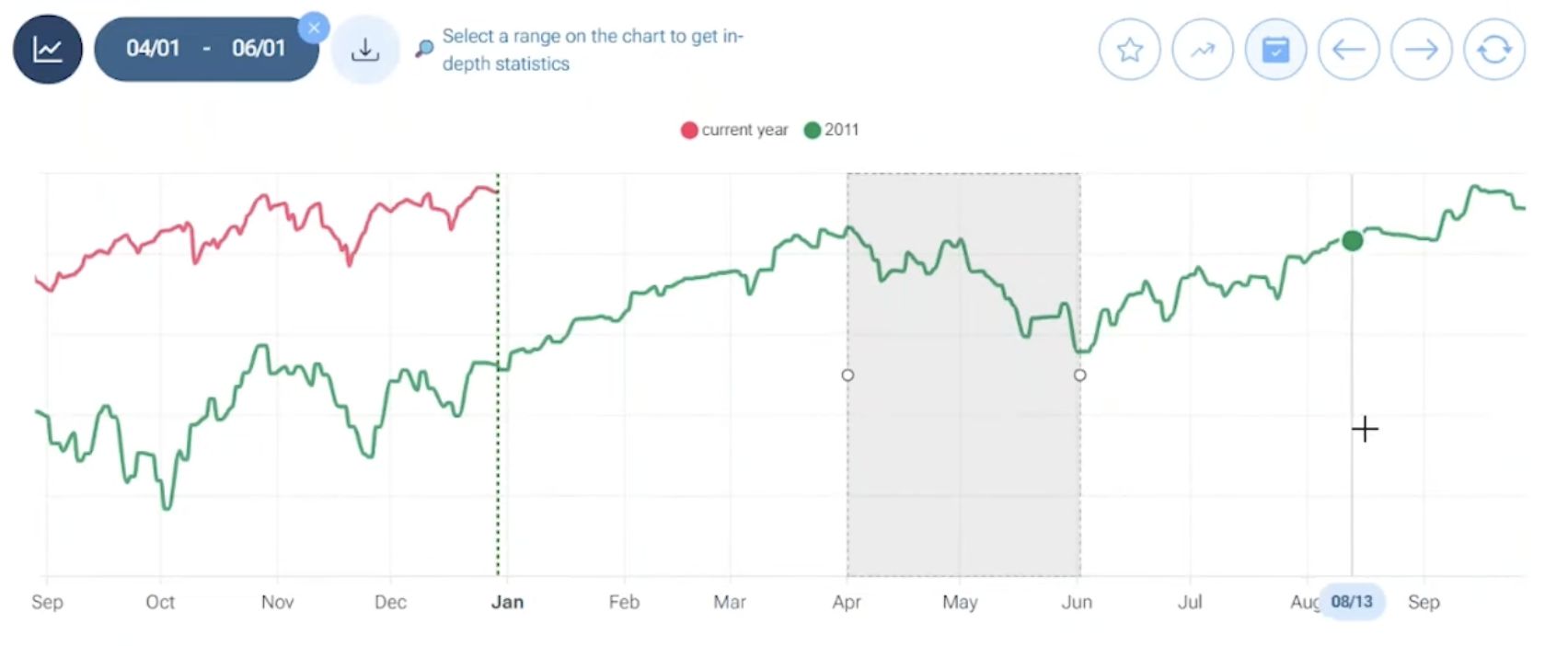Image resolution: width=1568 pixels, height=646 pixels.
Task: Click the bold Jan label on the axis
Action: pos(507,602)
